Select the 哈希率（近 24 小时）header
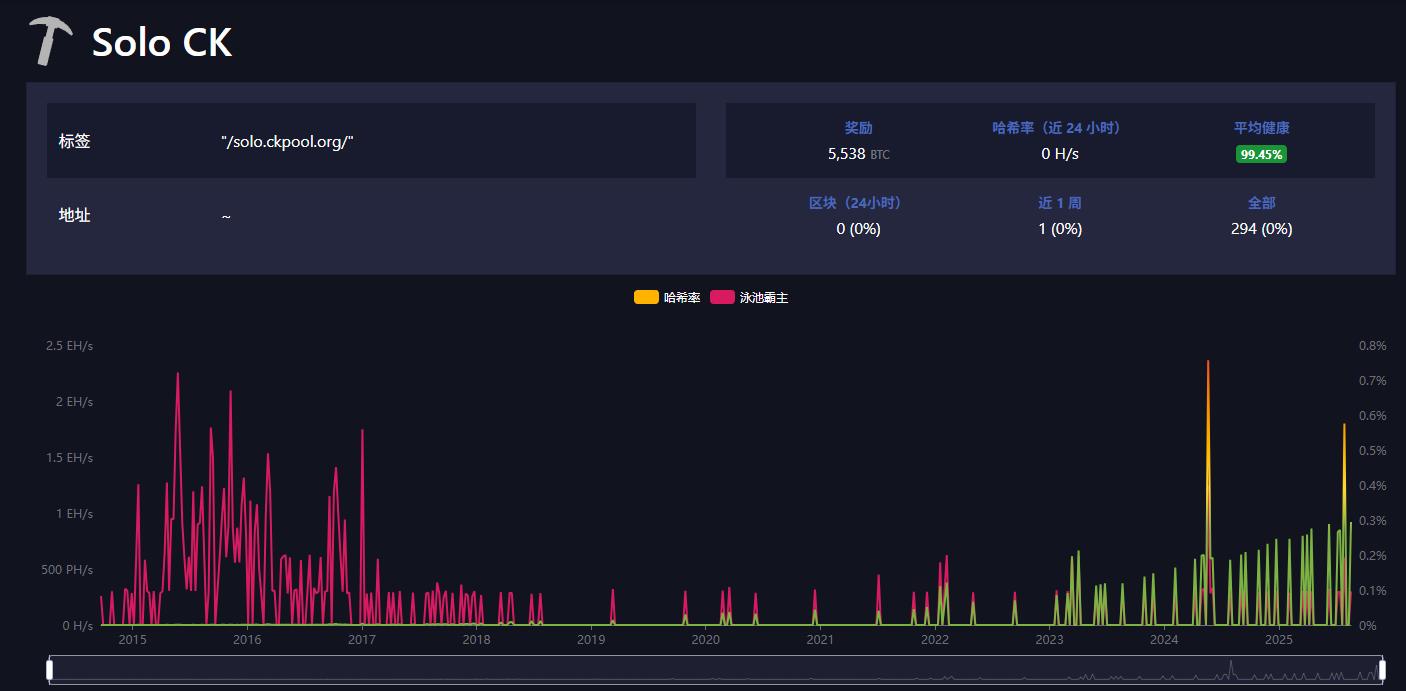This screenshot has height=691, width=1406. 1059,128
